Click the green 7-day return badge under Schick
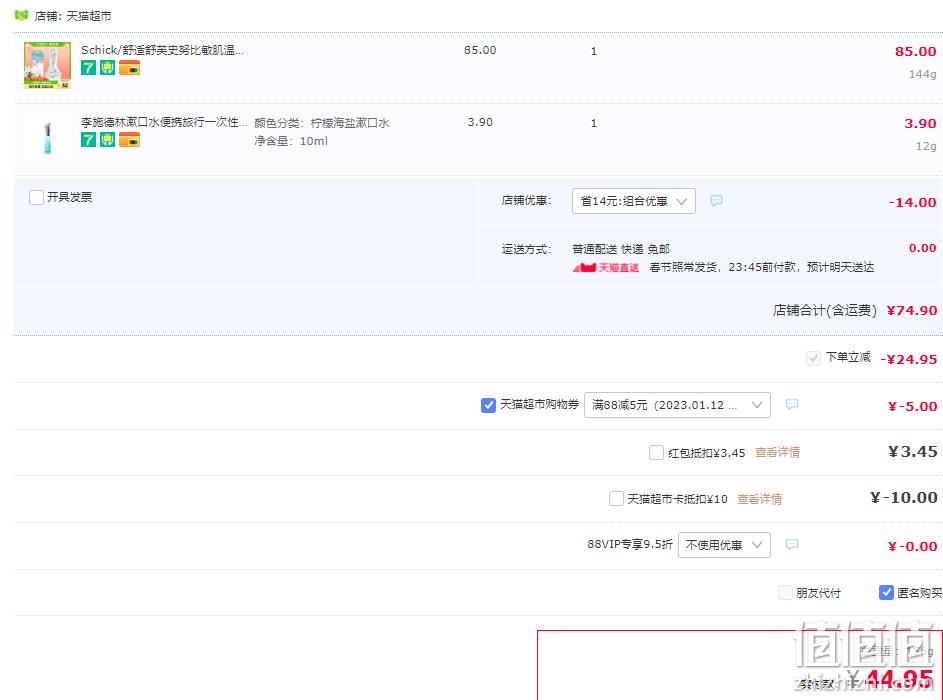This screenshot has width=943, height=700. click(88, 68)
